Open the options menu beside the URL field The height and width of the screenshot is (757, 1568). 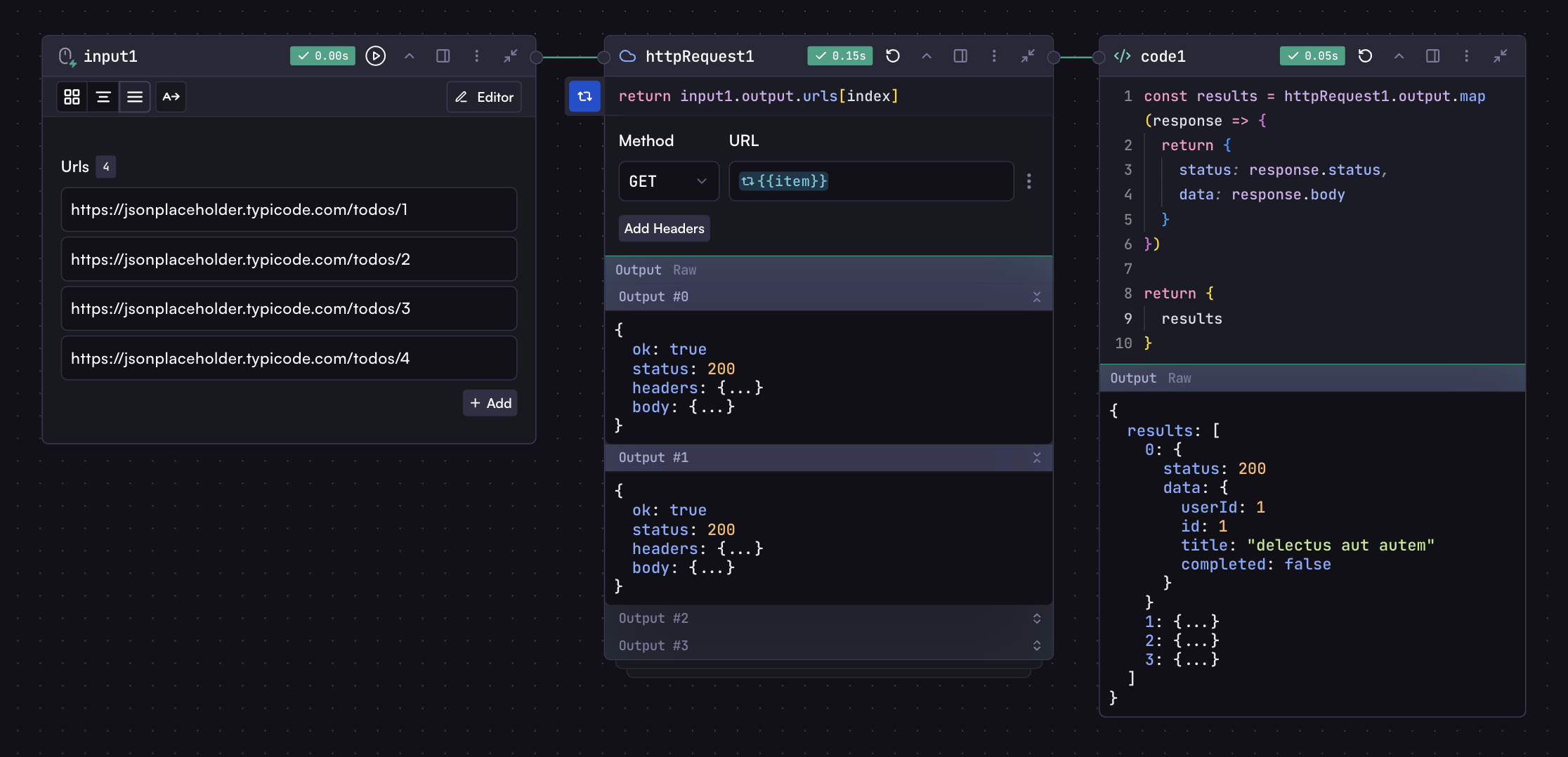1029,181
